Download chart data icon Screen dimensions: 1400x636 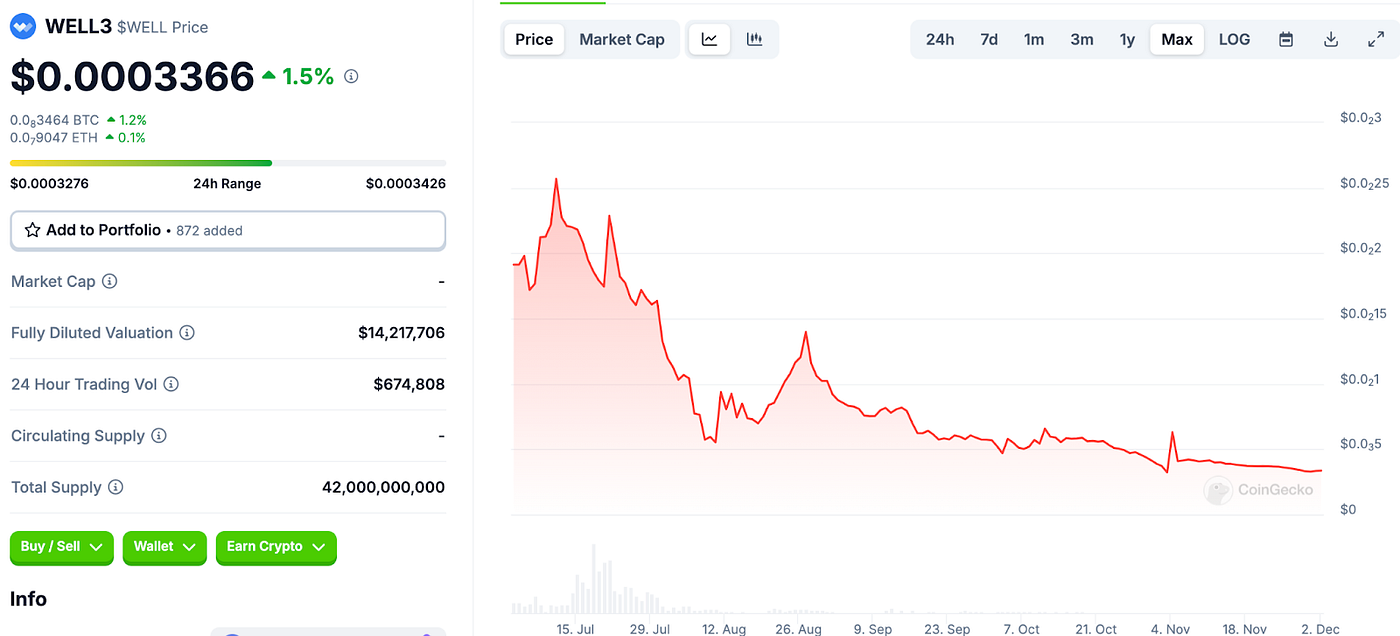pos(1331,39)
